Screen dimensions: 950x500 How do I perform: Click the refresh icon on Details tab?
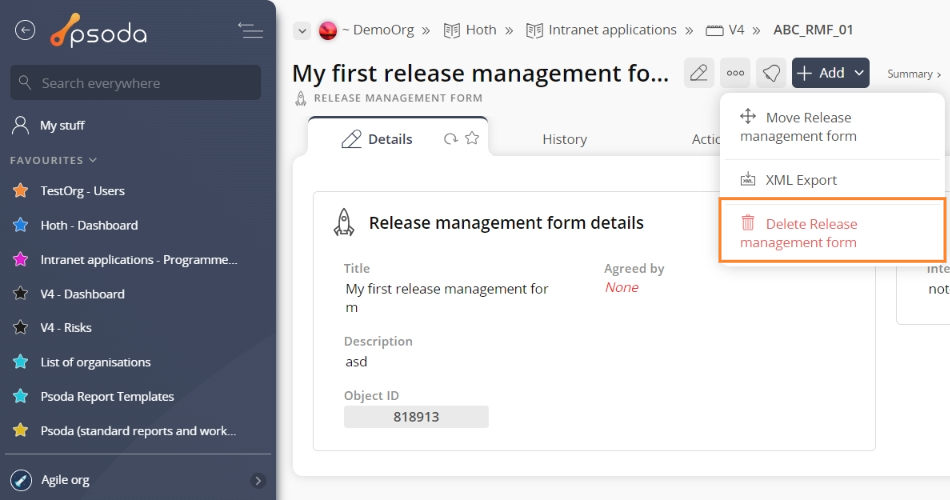click(x=451, y=139)
